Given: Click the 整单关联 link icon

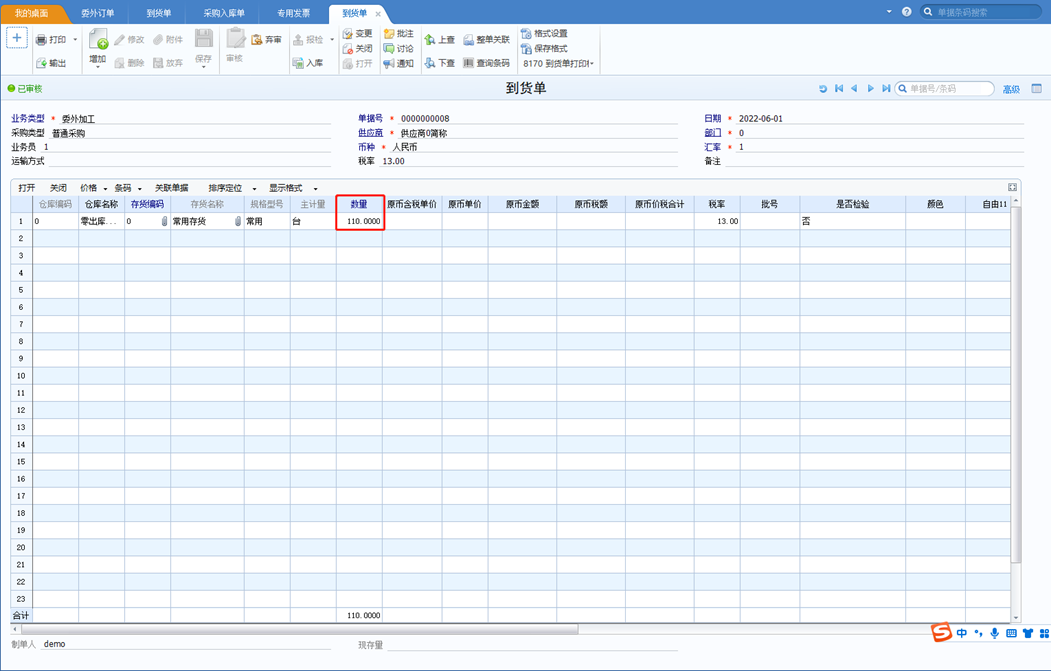Looking at the screenshot, I should [x=469, y=40].
